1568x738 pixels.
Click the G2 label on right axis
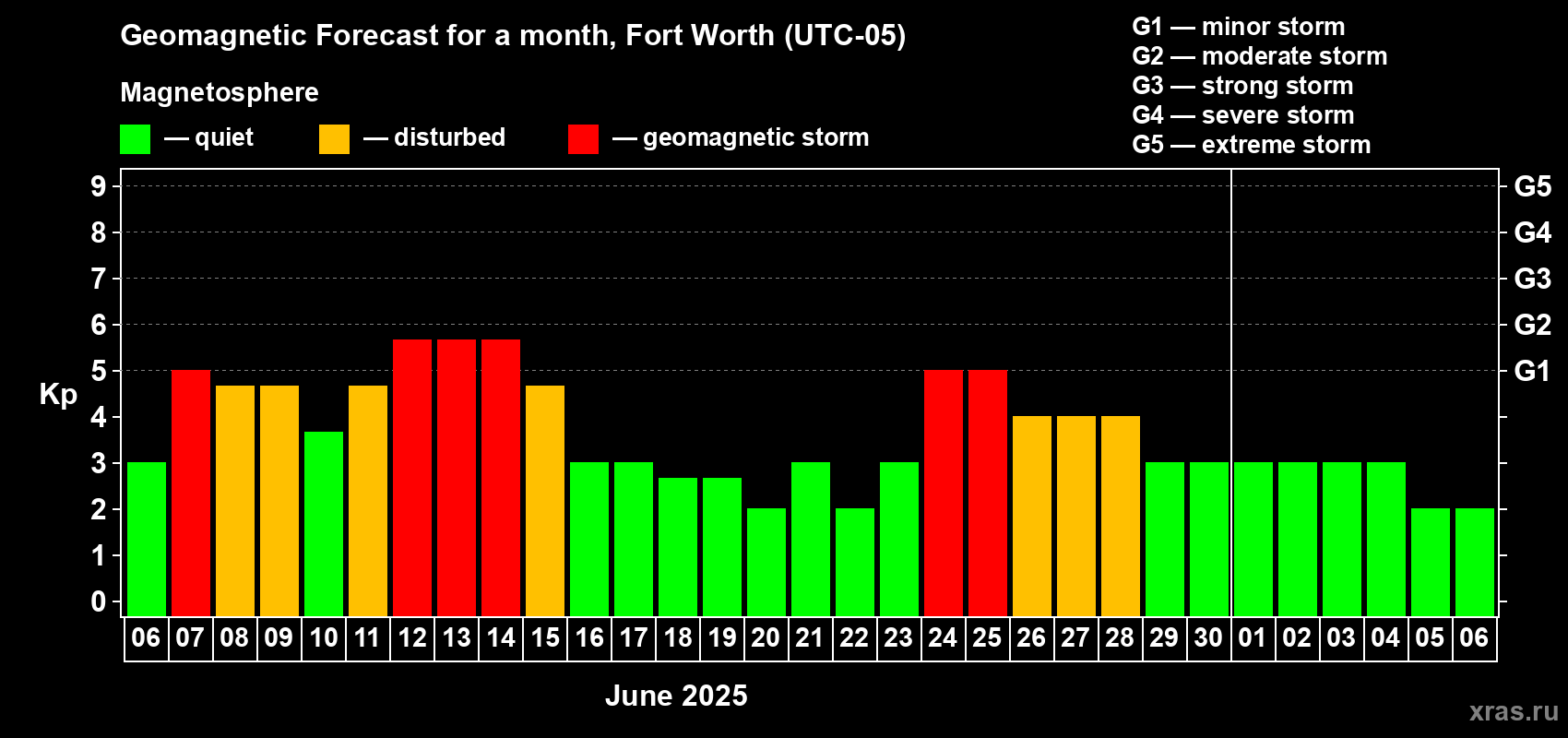(x=1532, y=325)
